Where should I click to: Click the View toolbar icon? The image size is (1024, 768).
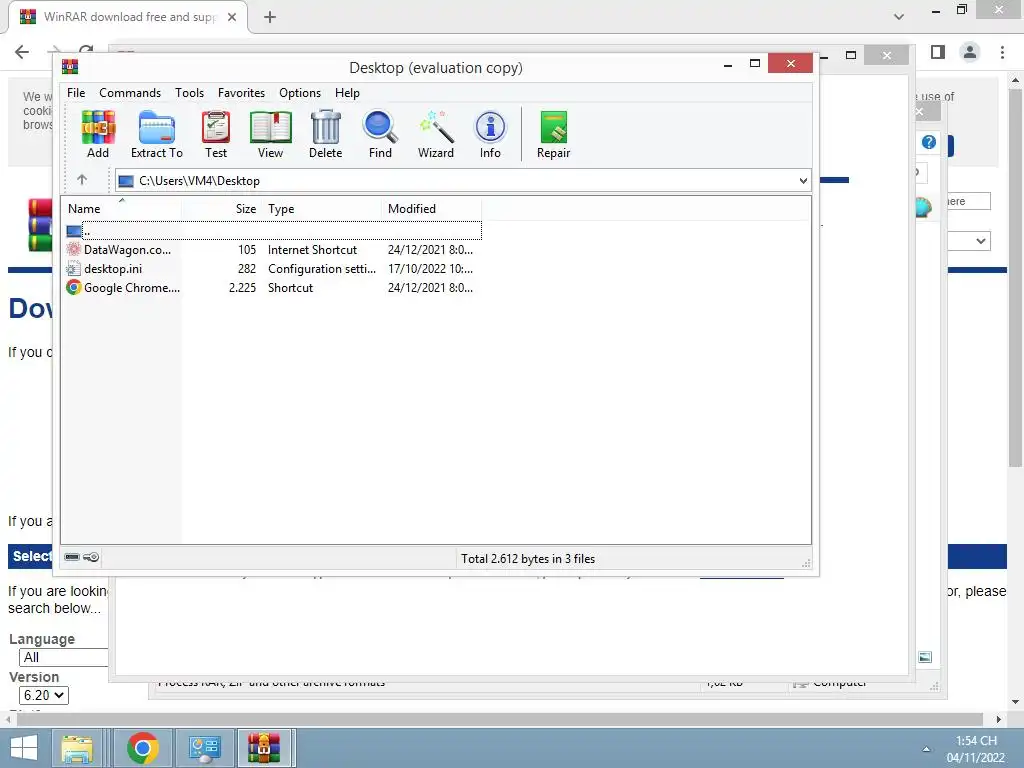pyautogui.click(x=270, y=135)
